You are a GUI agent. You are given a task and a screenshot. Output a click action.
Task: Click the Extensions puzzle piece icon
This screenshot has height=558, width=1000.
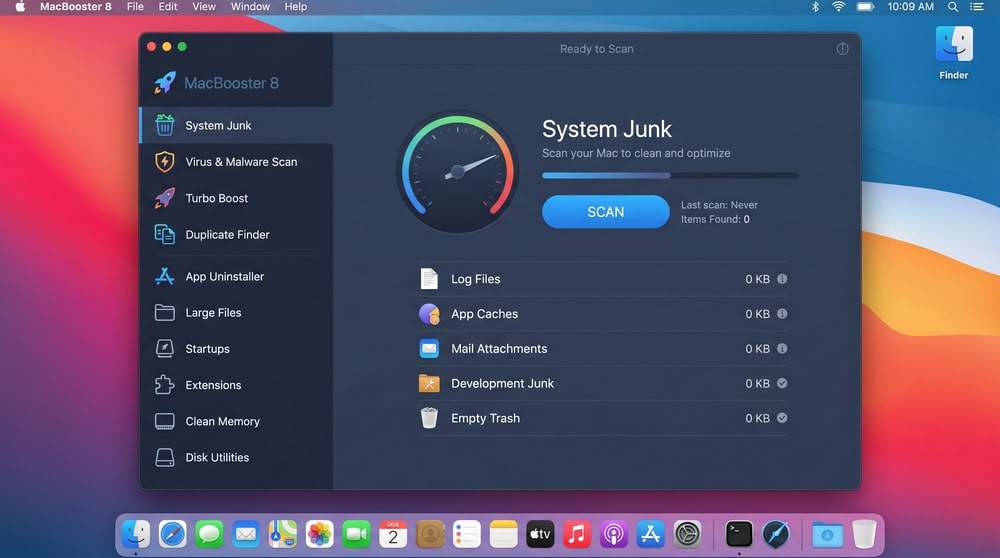[x=165, y=385]
